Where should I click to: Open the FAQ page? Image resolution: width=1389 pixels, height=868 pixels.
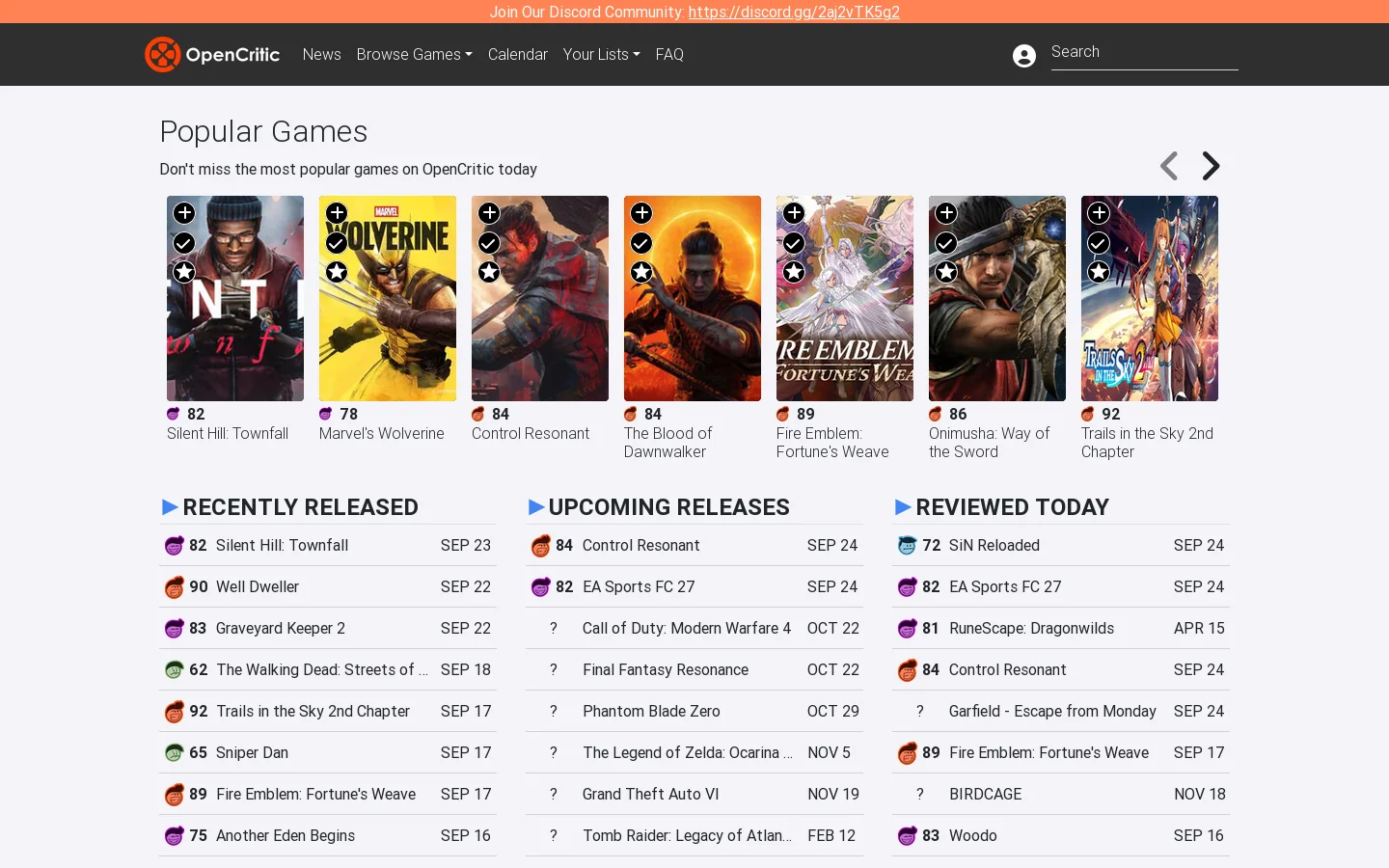click(x=669, y=55)
